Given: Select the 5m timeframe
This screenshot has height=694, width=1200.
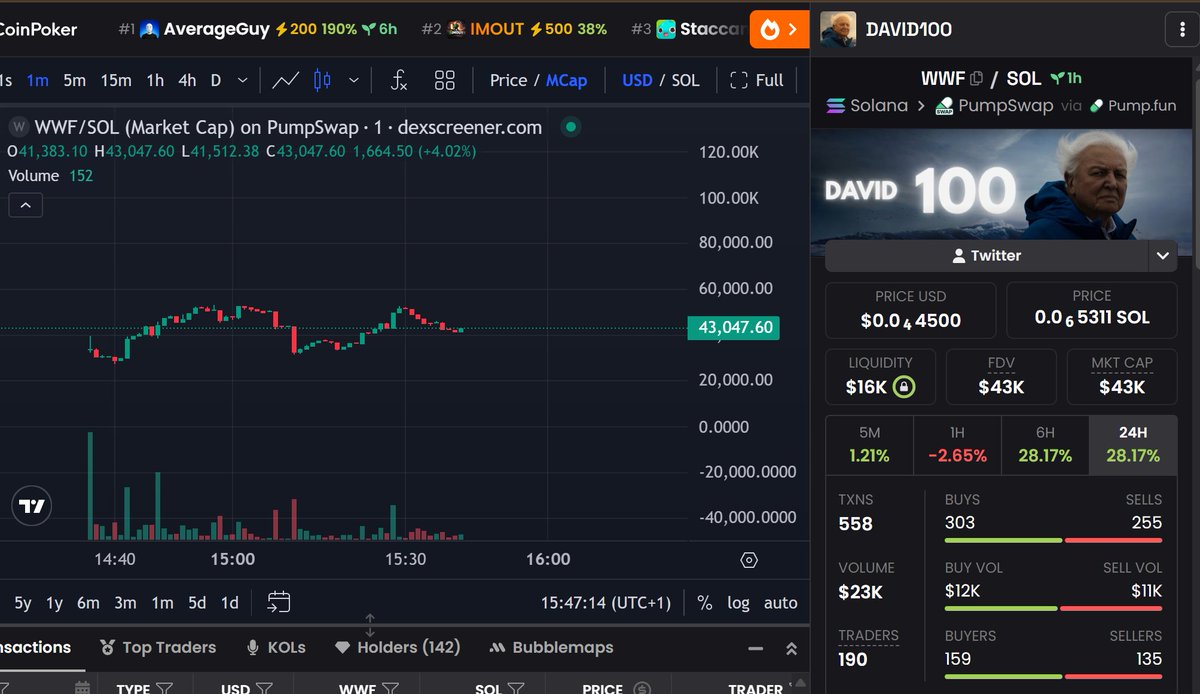Looking at the screenshot, I should [74, 80].
